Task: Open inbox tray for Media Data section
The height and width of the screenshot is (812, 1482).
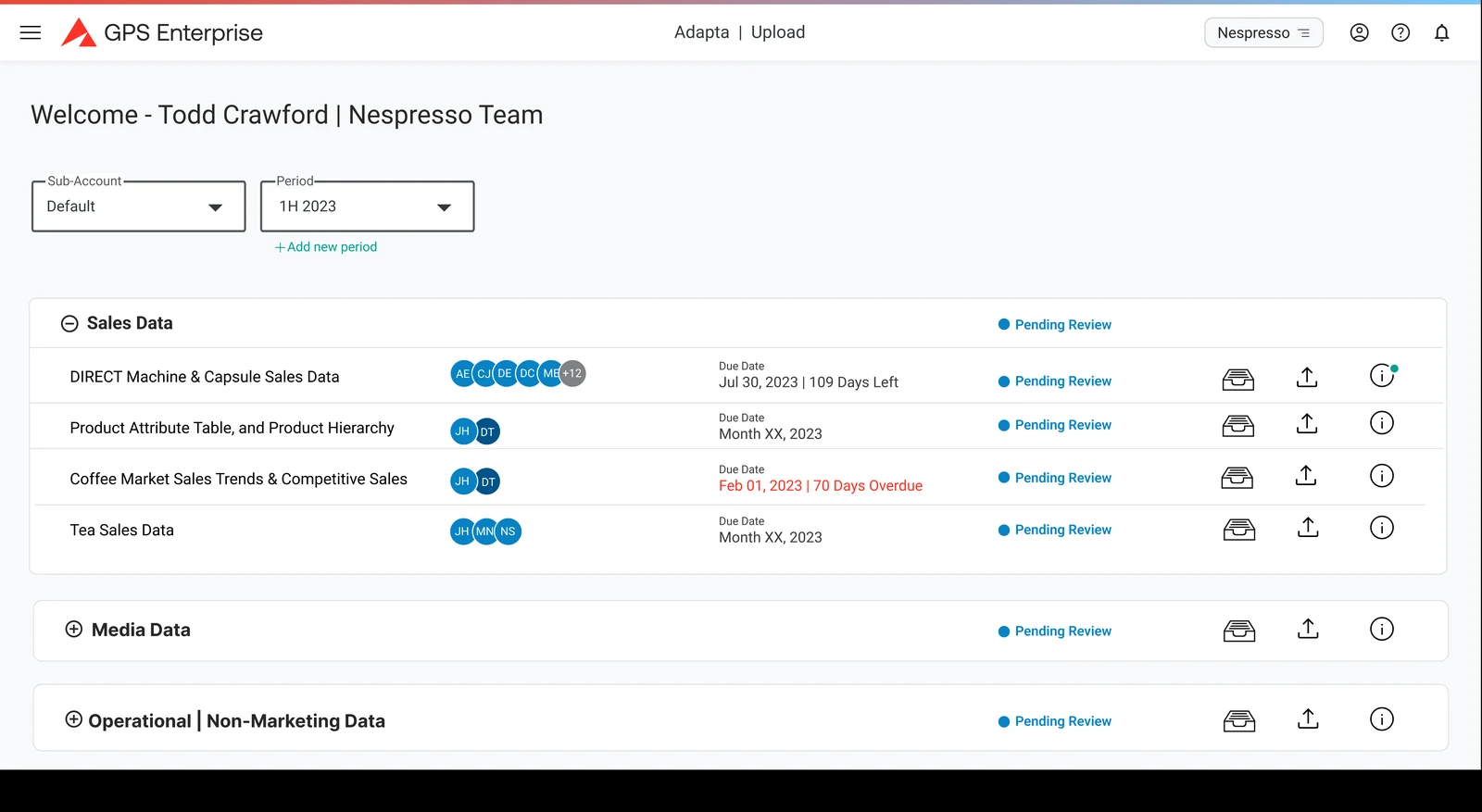Action: [1239, 631]
